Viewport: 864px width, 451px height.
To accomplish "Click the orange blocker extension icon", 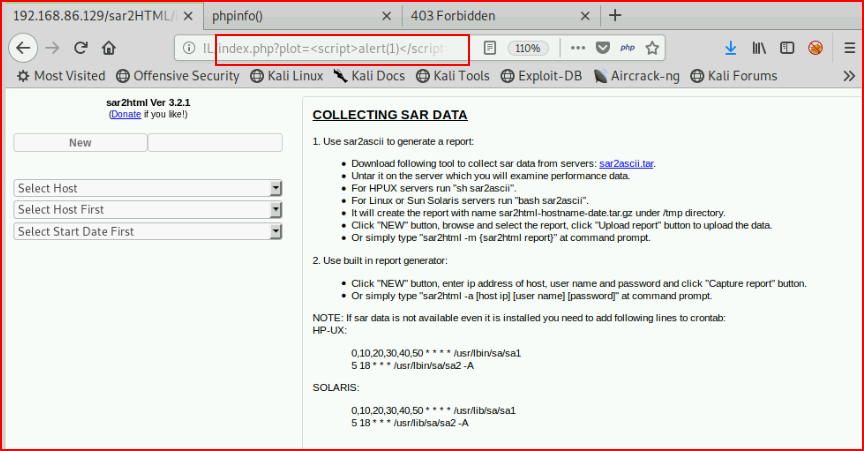I will pos(816,48).
